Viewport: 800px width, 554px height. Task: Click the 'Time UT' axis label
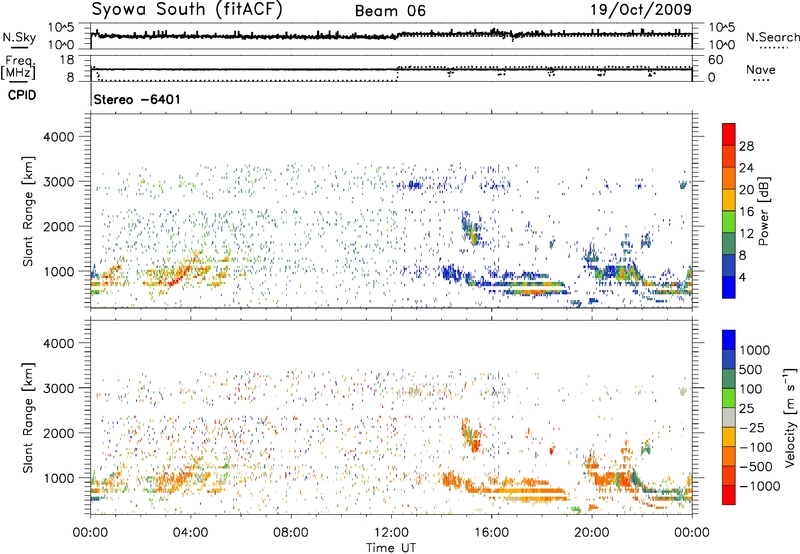point(391,548)
